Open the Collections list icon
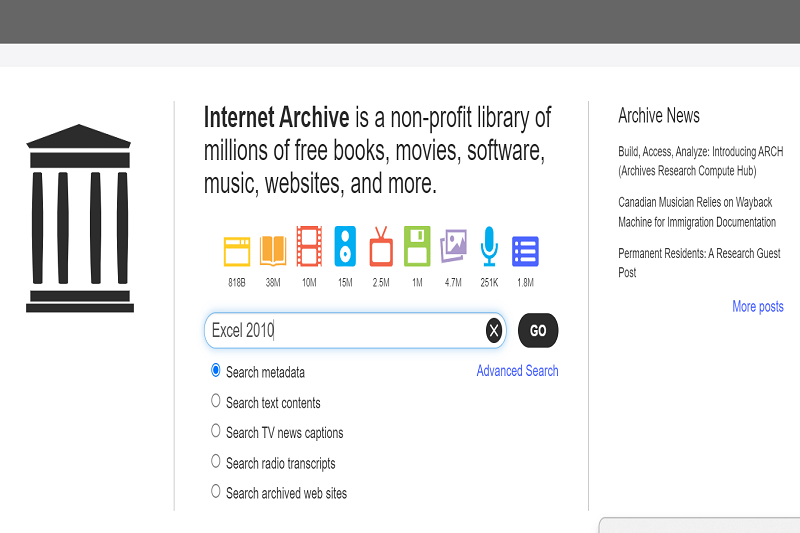800x533 pixels. click(x=526, y=251)
